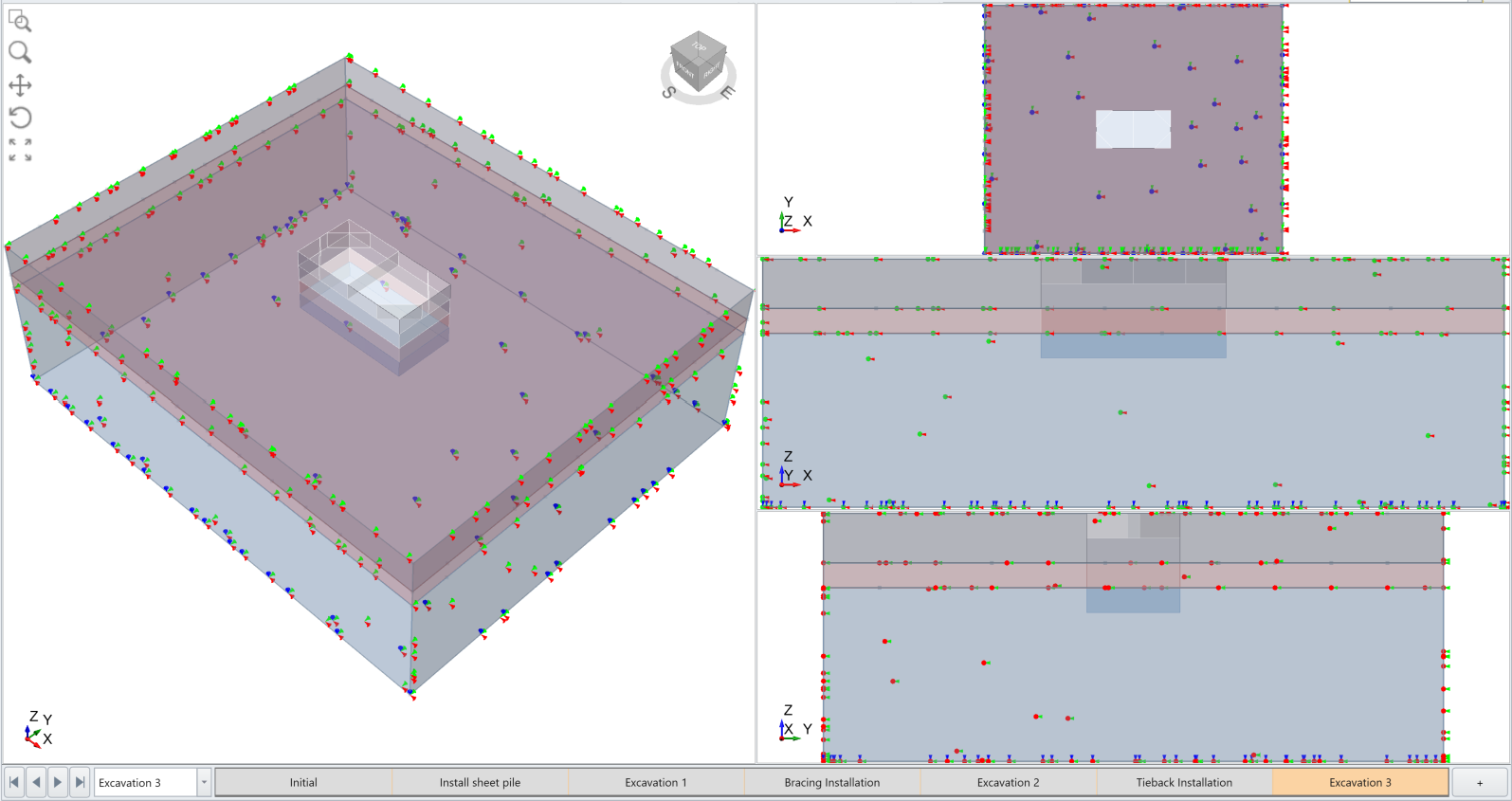Click the Zoom Extents icon

[x=20, y=150]
